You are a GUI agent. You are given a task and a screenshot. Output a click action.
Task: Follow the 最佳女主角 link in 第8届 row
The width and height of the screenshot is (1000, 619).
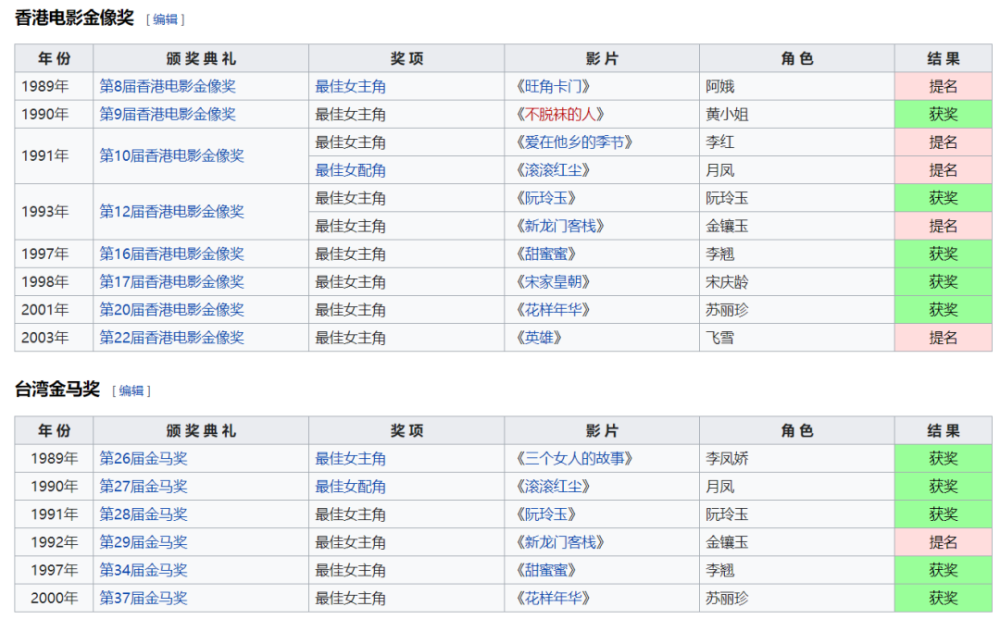tap(351, 86)
